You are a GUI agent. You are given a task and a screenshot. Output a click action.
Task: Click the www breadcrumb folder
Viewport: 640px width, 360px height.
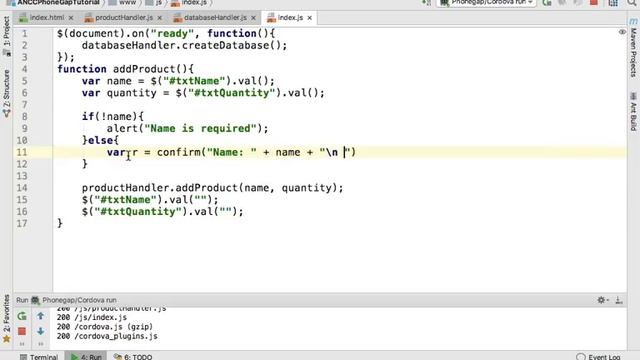pyautogui.click(x=122, y=2)
